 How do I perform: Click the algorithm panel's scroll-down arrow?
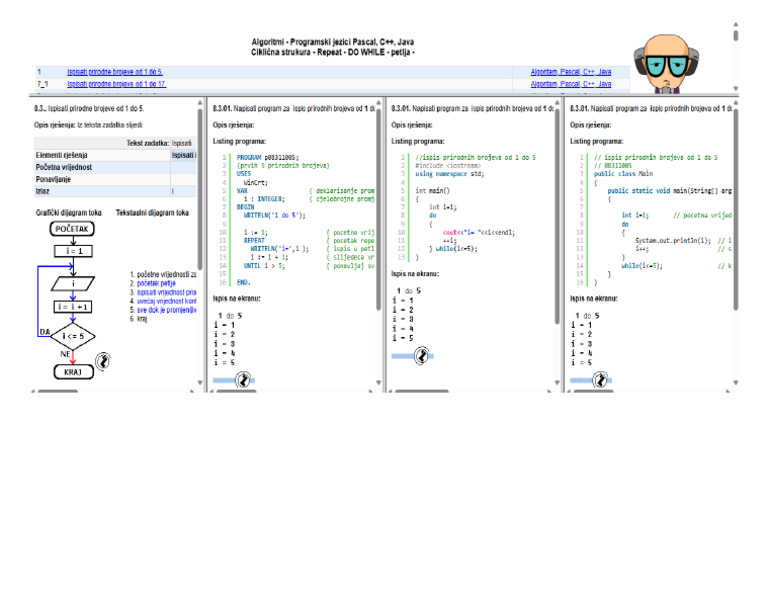click(x=200, y=382)
